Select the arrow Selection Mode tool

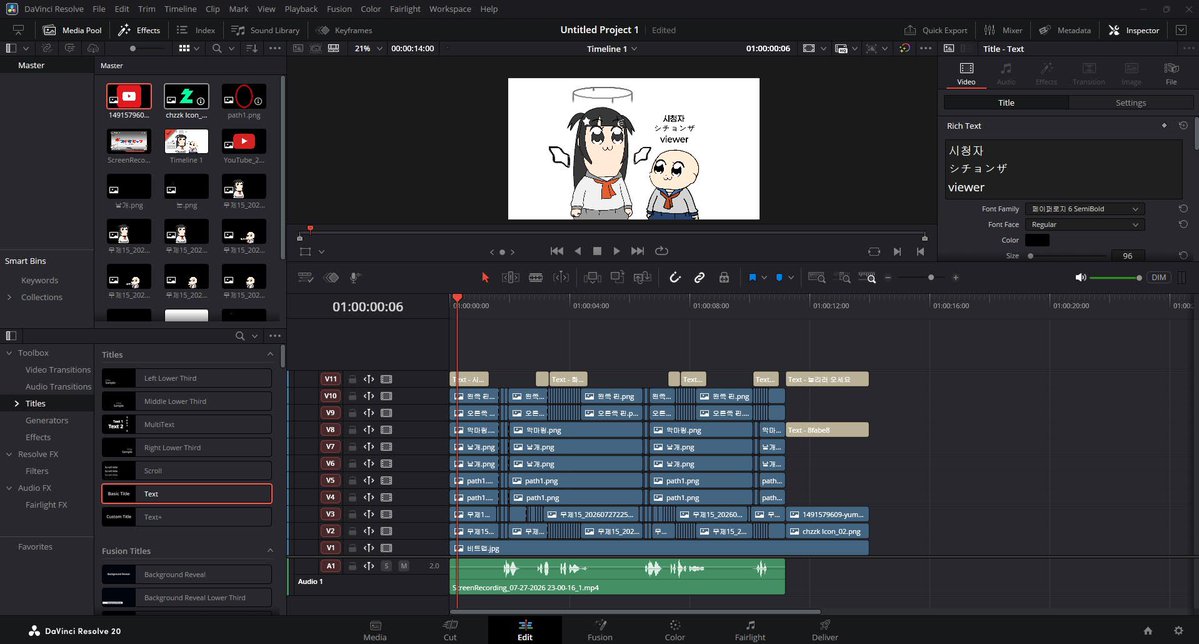485,278
